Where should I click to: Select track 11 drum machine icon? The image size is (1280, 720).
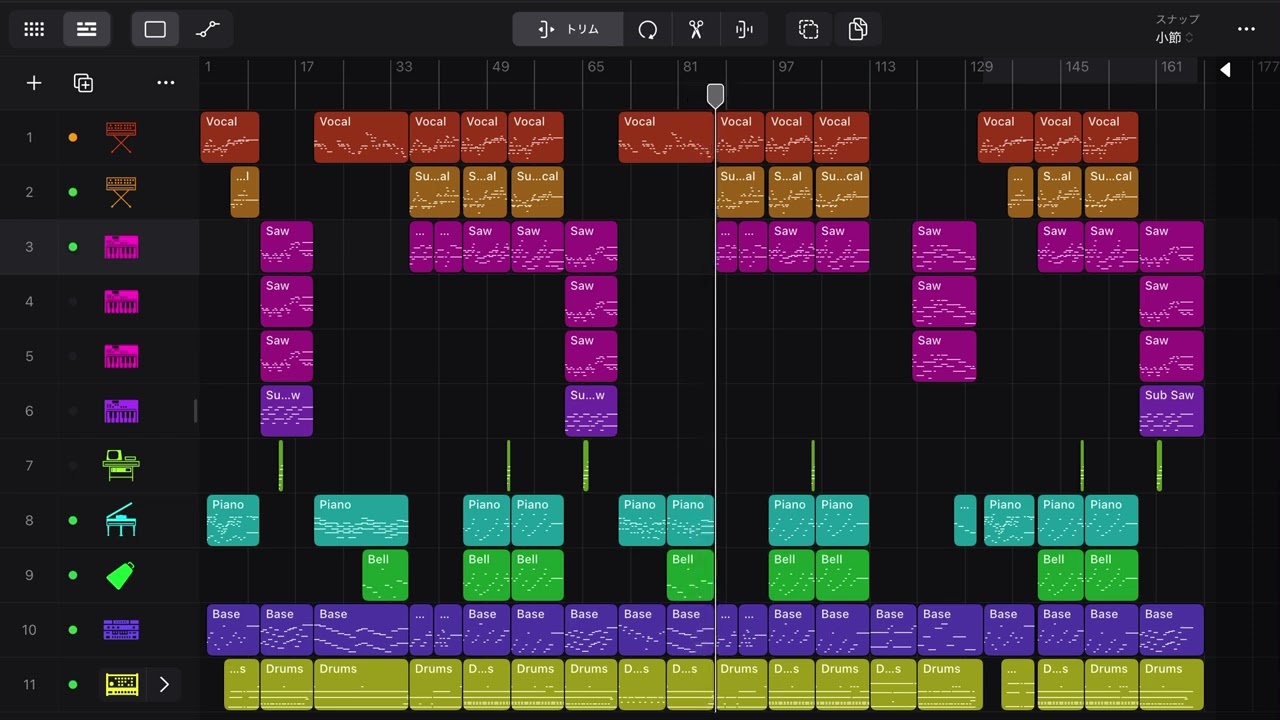(x=121, y=685)
